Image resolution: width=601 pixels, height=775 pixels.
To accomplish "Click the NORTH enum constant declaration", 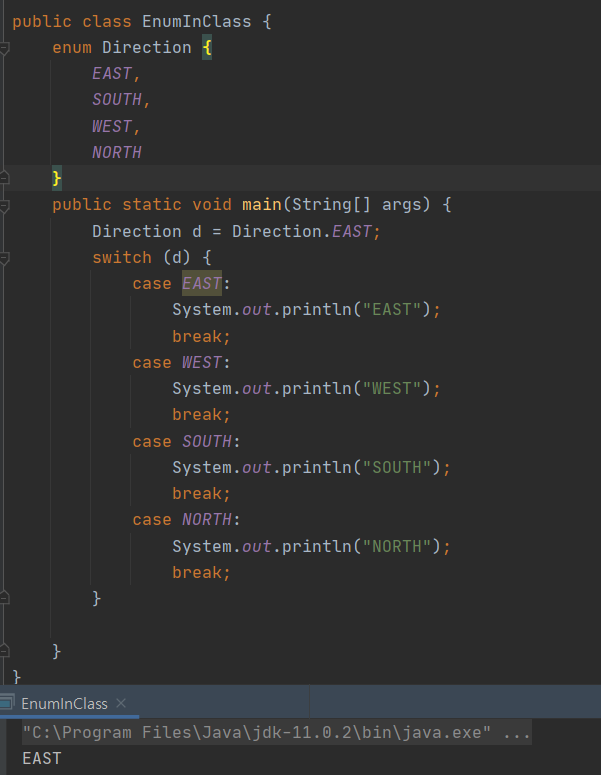I will (x=117, y=152).
